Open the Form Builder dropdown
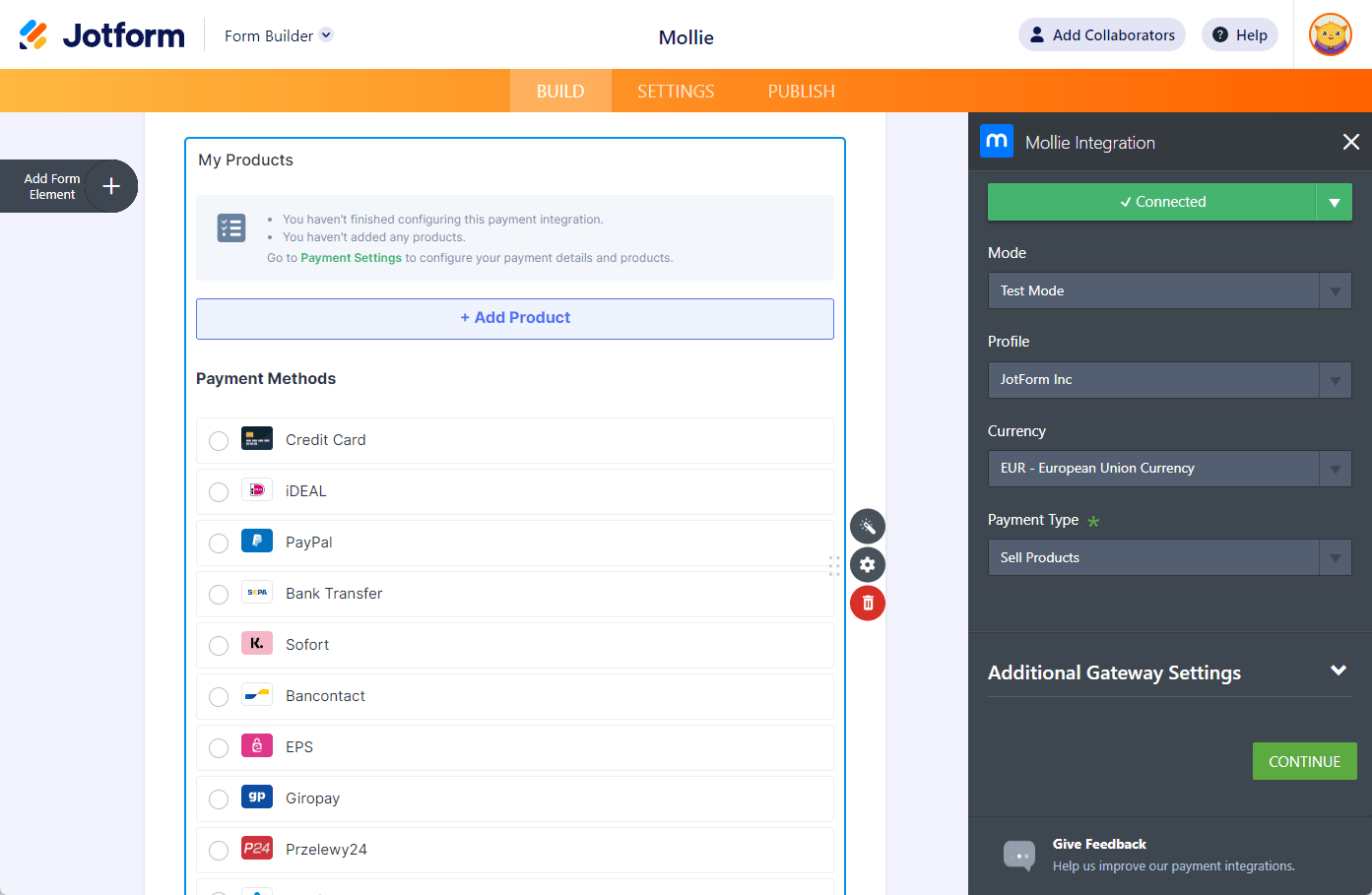 pos(279,35)
